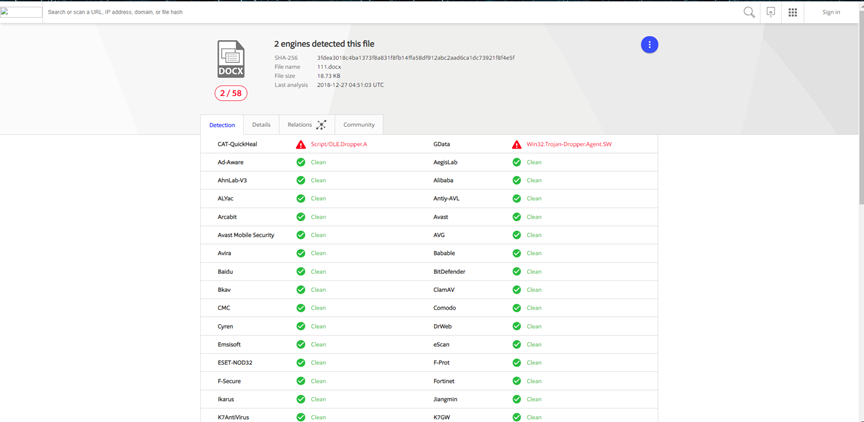Click BitDefender green clean checkmark
864x422 pixels.
[517, 271]
